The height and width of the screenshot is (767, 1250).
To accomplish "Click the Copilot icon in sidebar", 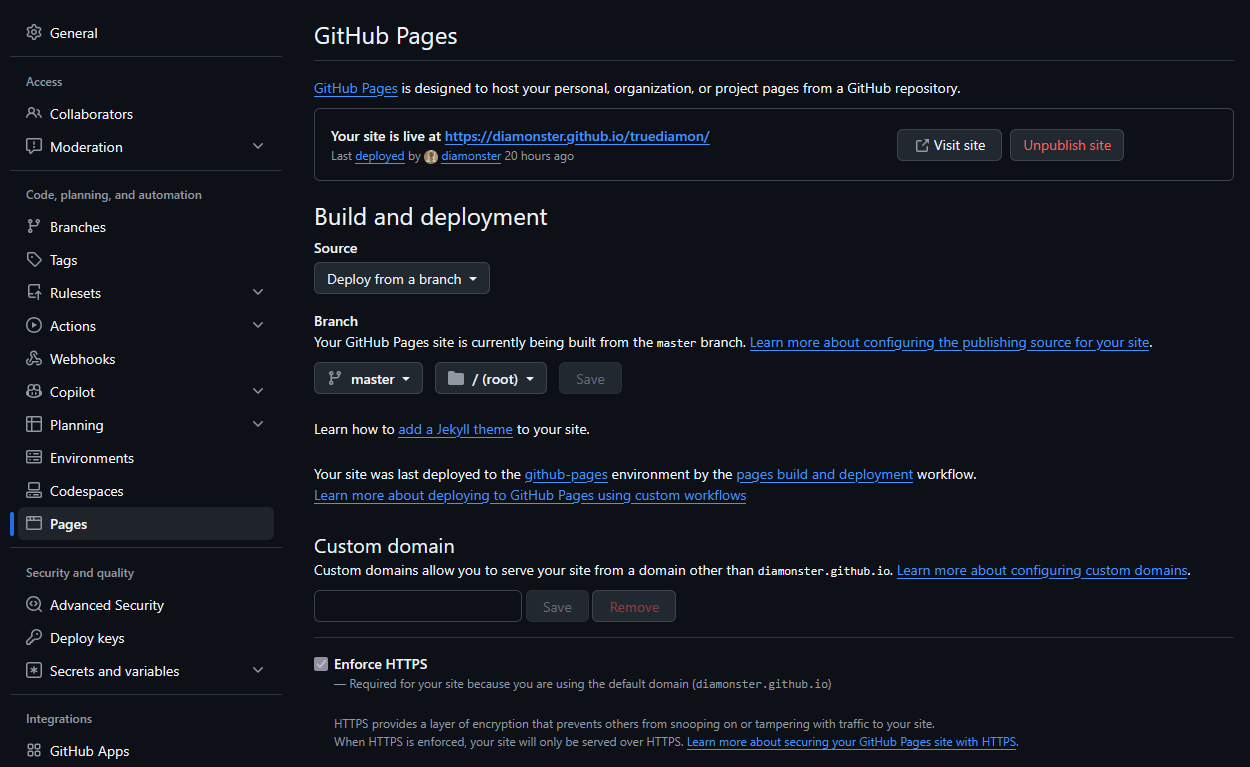I will pyautogui.click(x=34, y=392).
